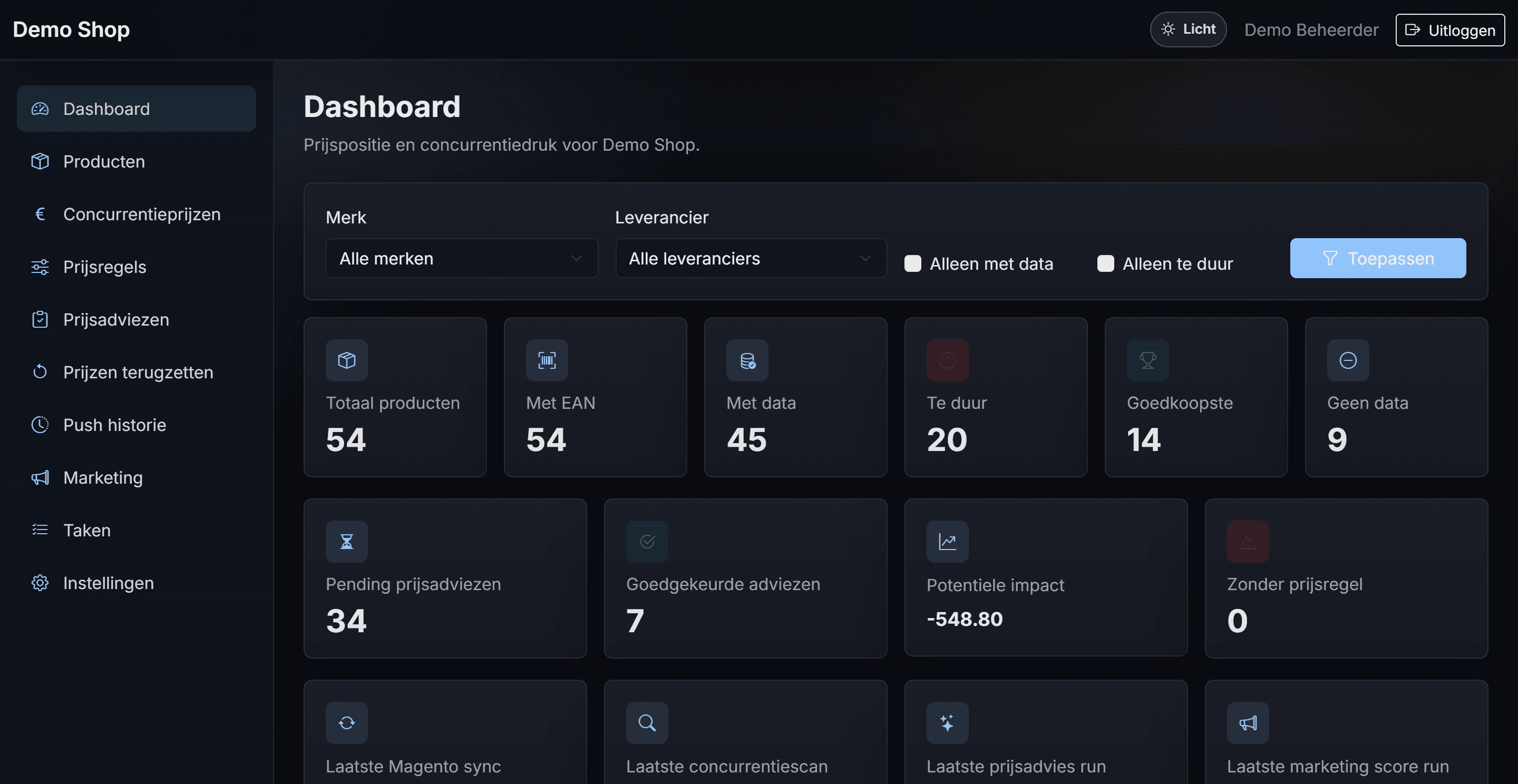Click the megaphone icon beside Marketing in sidebar
This screenshot has width=1518, height=784.
tap(40, 477)
